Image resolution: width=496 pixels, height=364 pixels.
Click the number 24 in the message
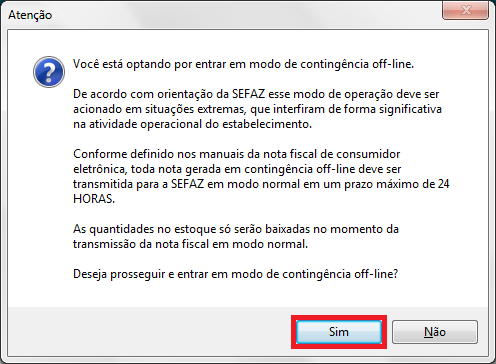pyautogui.click(x=443, y=184)
